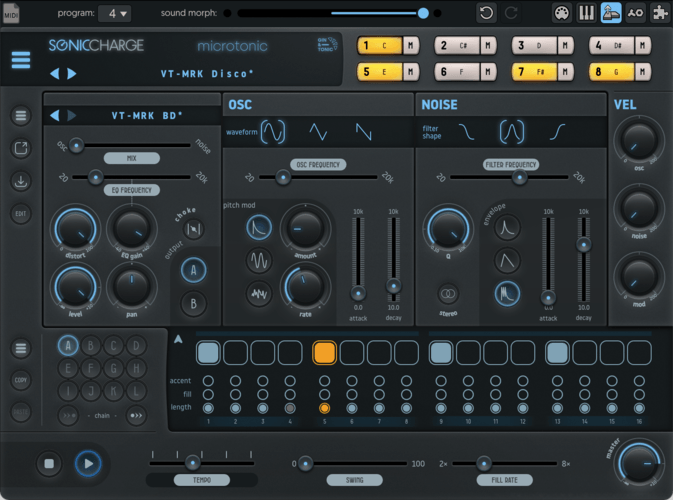The width and height of the screenshot is (673, 500).
Task: Toggle the noise stereo icon
Action: coord(449,294)
